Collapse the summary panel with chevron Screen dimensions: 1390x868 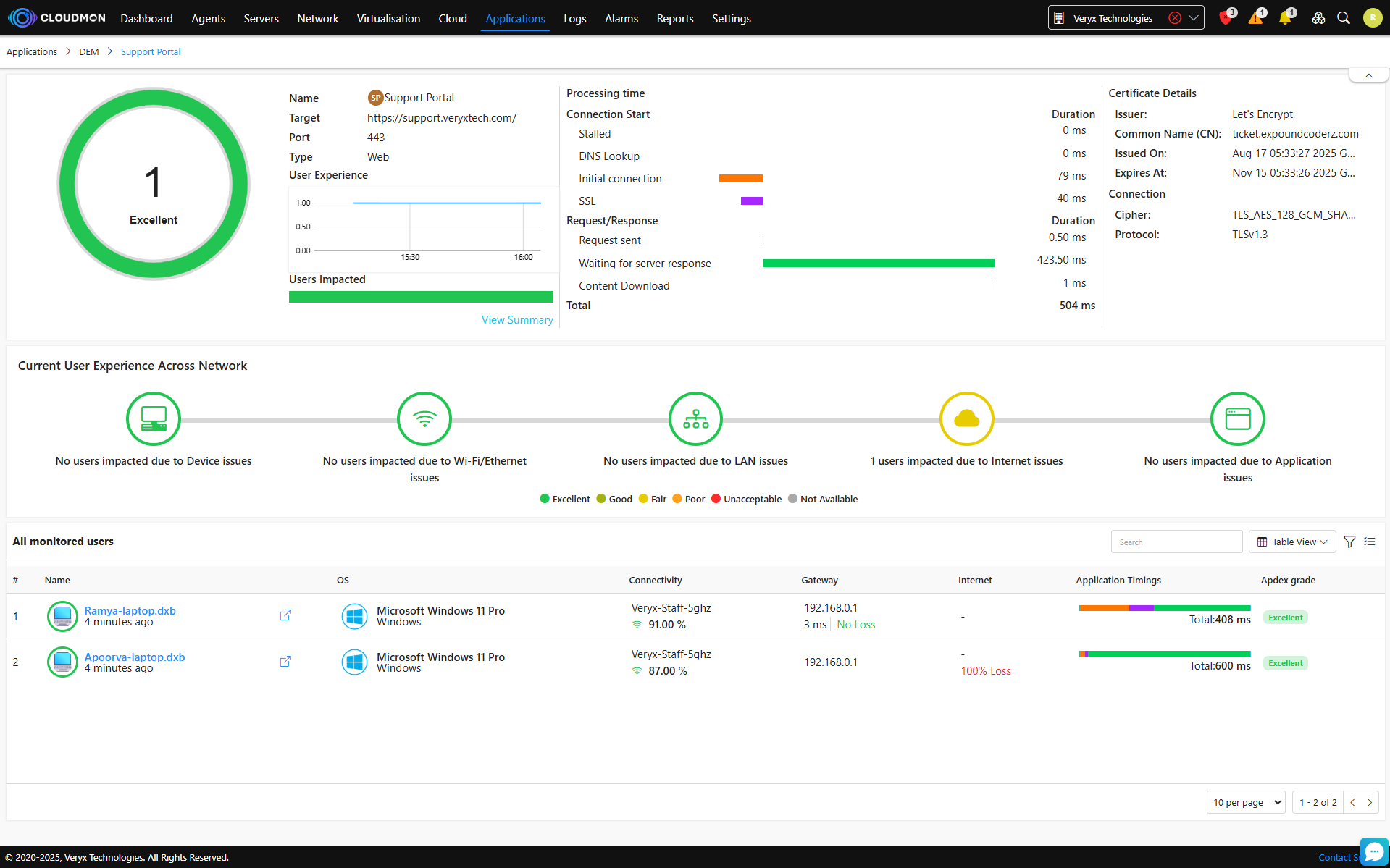coord(1368,75)
